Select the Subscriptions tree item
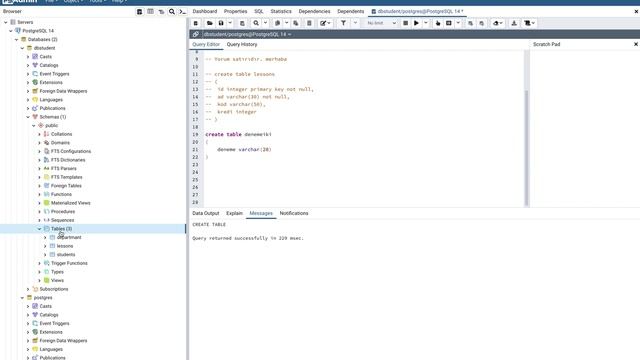 click(54, 289)
